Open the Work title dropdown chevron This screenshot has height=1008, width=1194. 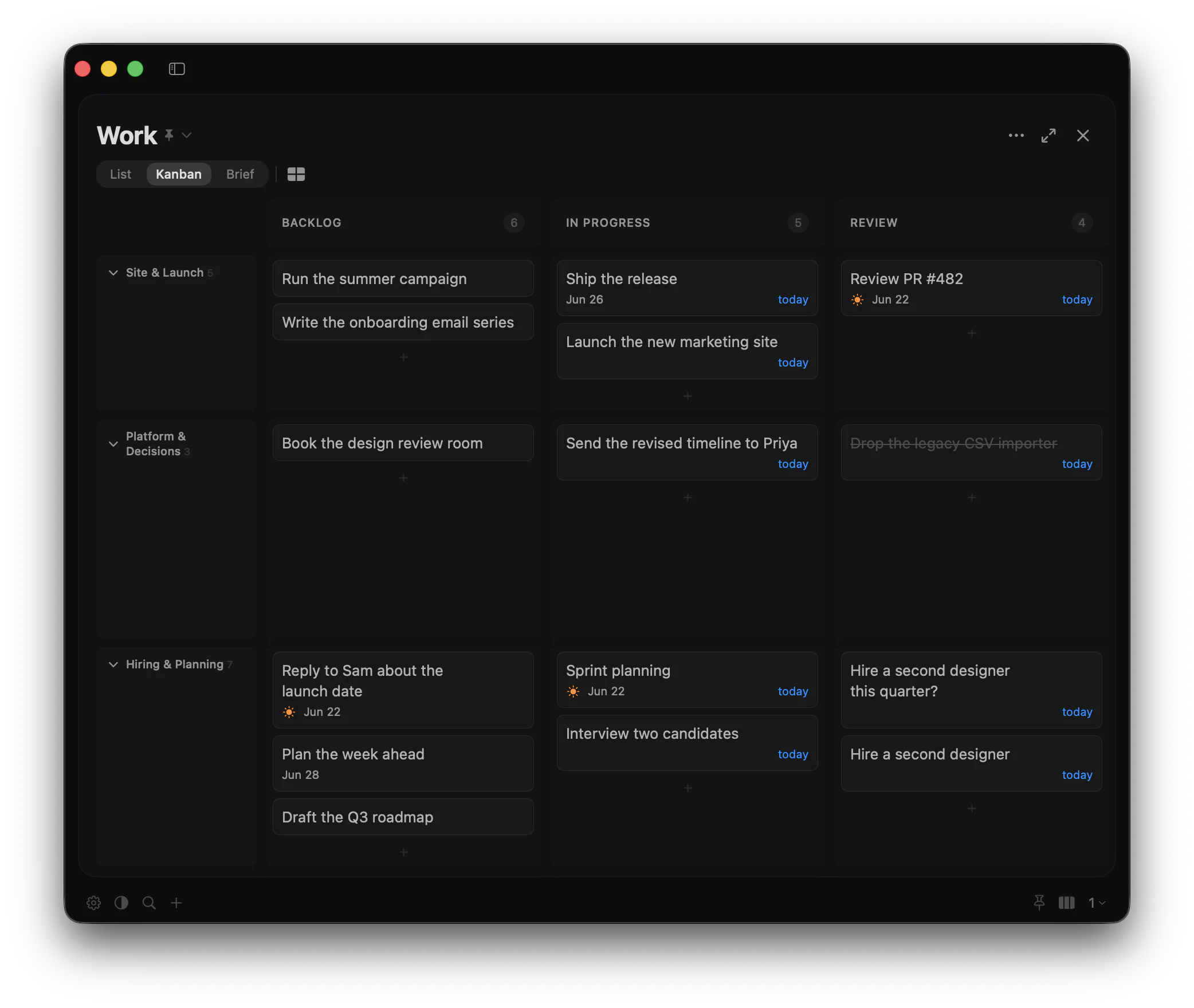(x=186, y=136)
